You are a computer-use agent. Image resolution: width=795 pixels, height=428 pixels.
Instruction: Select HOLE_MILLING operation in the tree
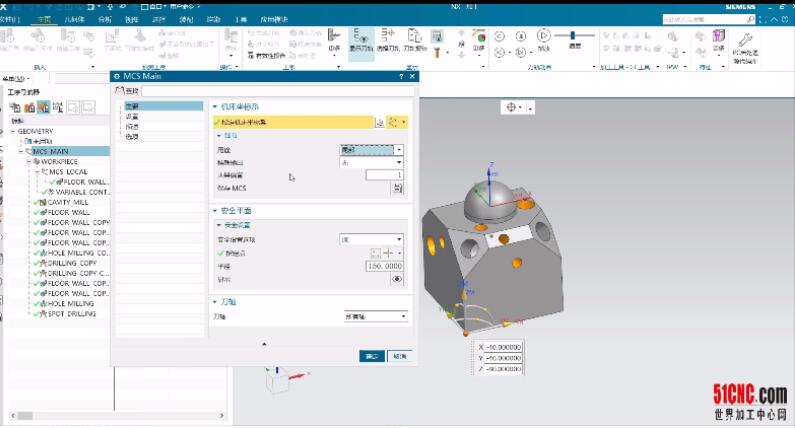coord(71,303)
